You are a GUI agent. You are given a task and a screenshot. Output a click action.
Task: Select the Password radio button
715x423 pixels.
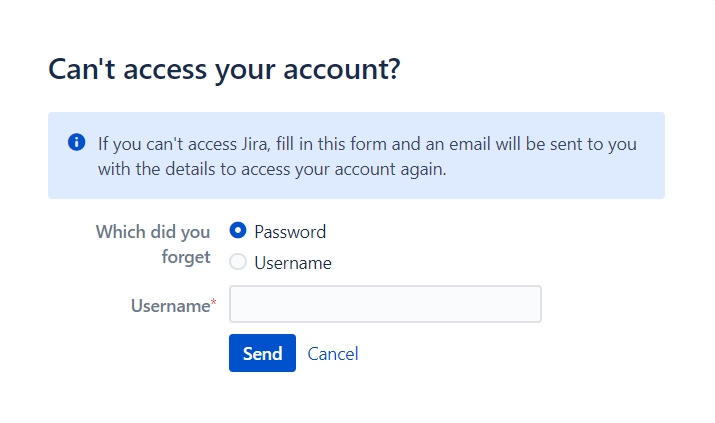[x=238, y=231]
